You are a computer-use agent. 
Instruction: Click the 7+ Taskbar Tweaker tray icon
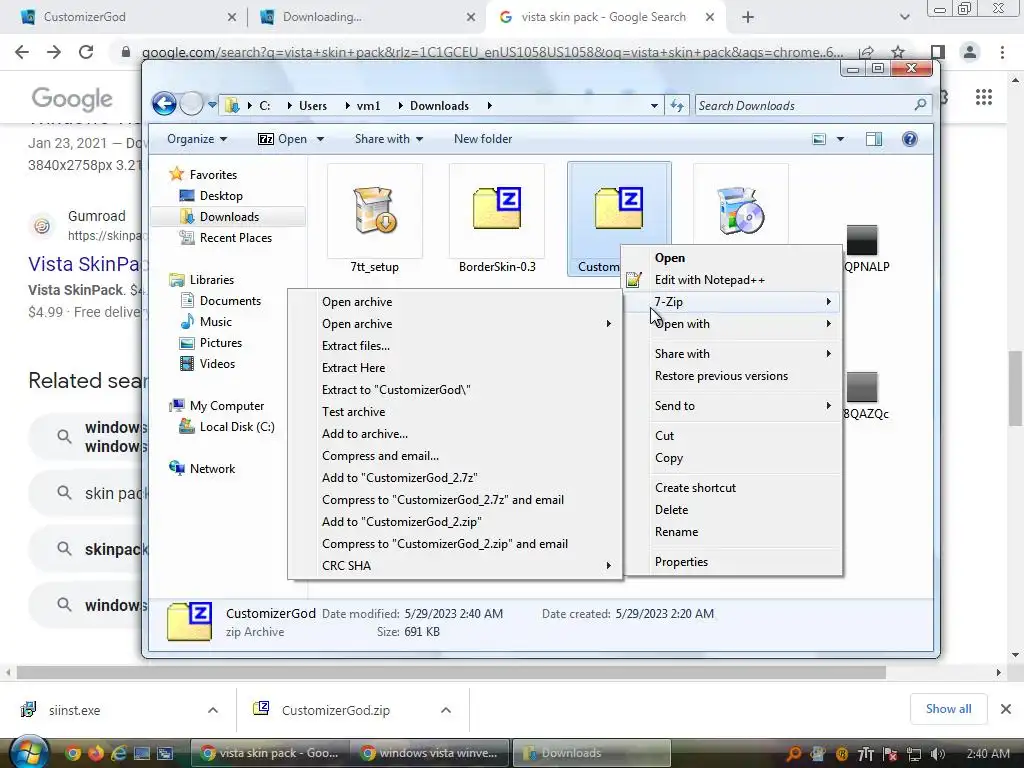coord(865,754)
